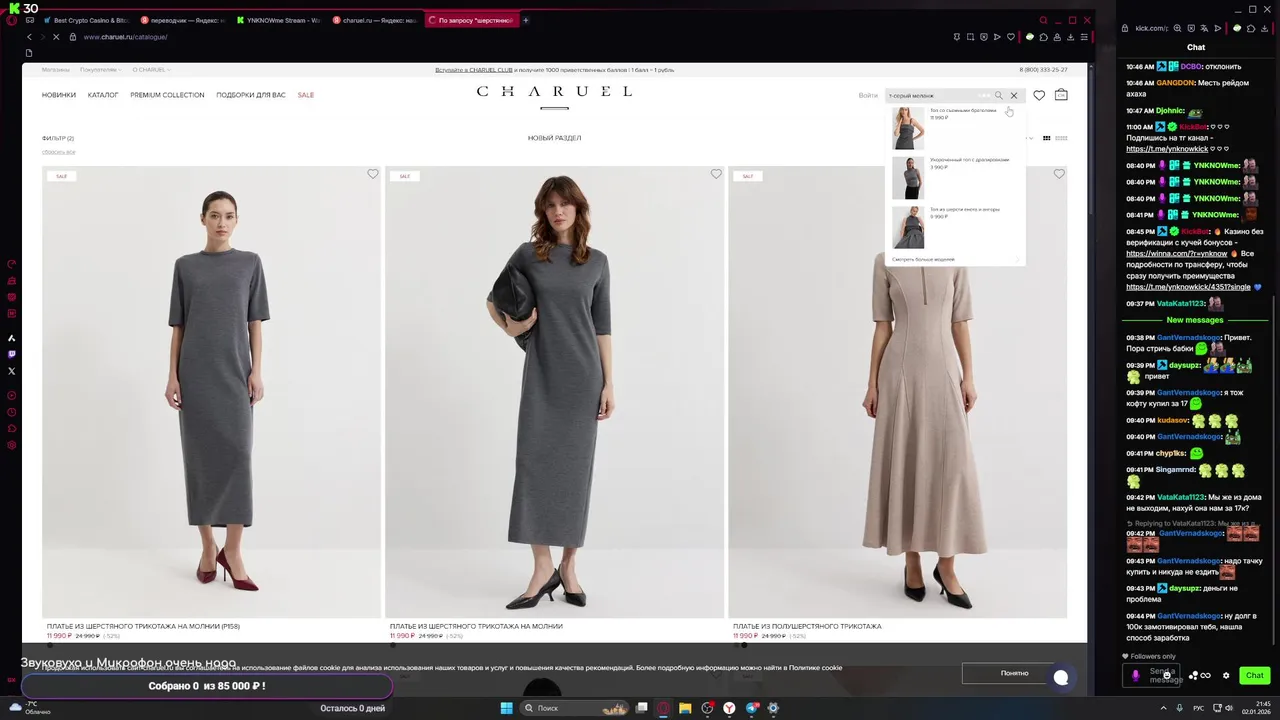Open third search suggestion wool top thumbnail
Viewport: 1280px width, 720px height.
908,227
